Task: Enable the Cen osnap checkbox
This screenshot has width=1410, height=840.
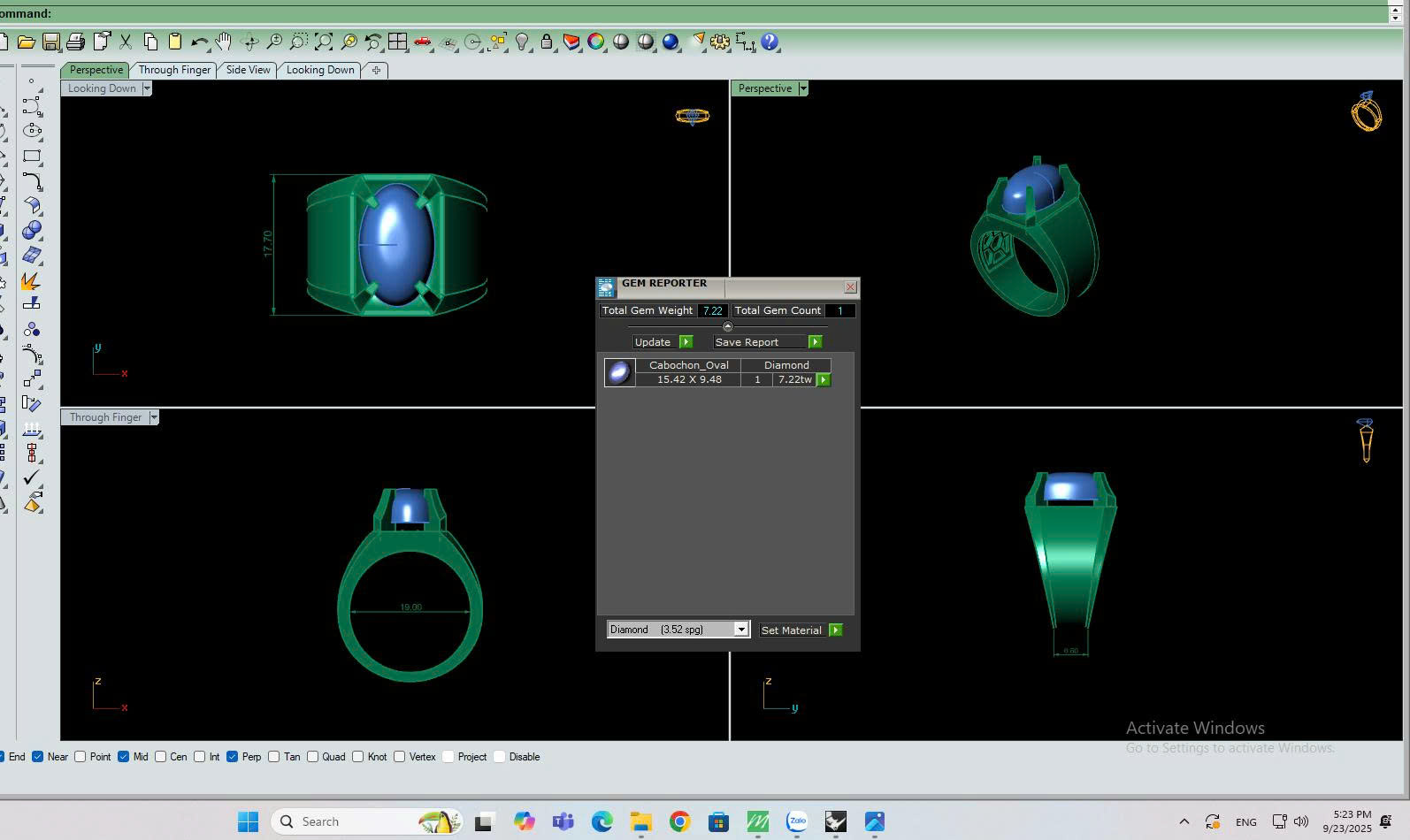Action: pos(161,757)
